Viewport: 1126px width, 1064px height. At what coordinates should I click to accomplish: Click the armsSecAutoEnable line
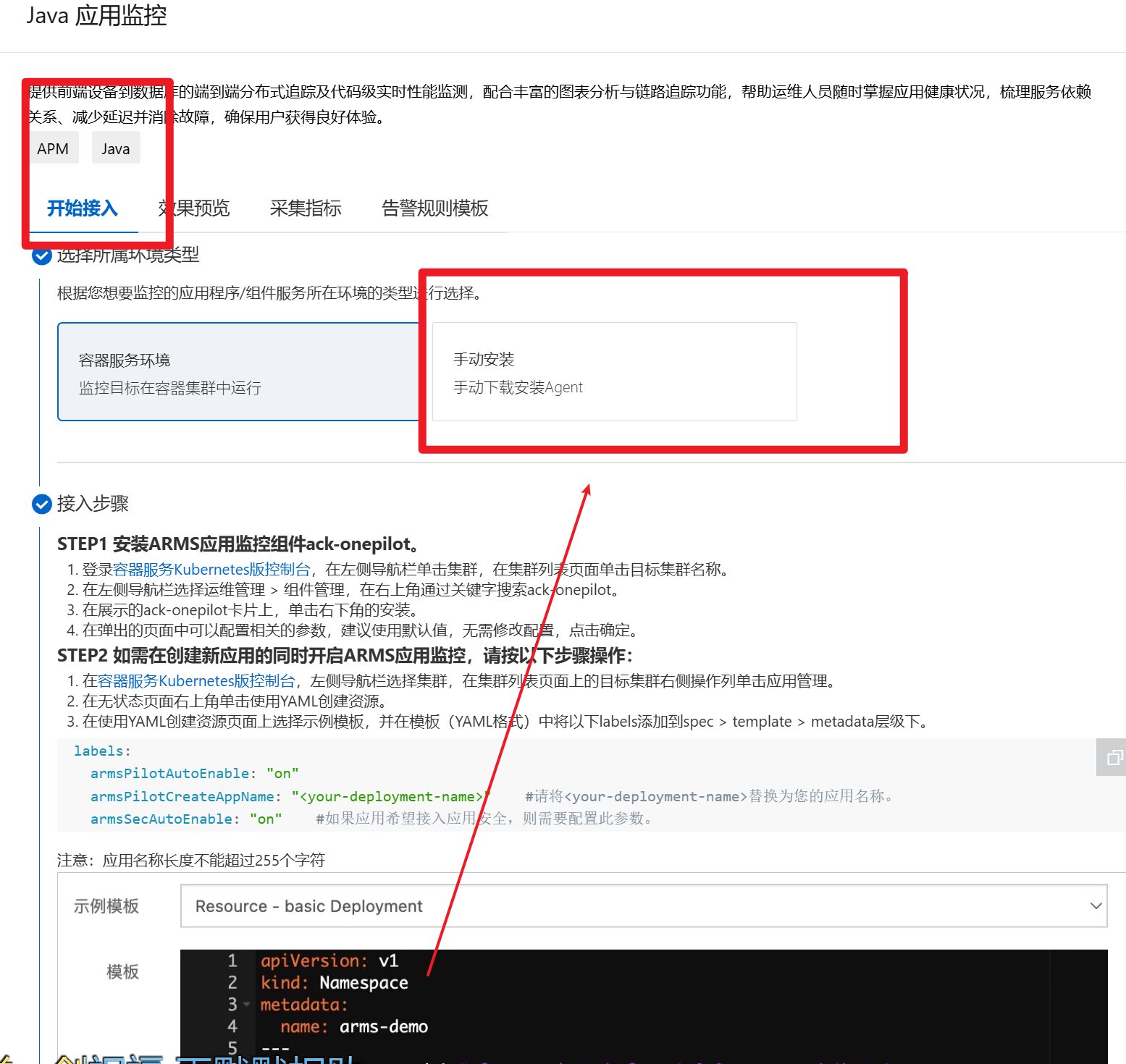point(186,819)
